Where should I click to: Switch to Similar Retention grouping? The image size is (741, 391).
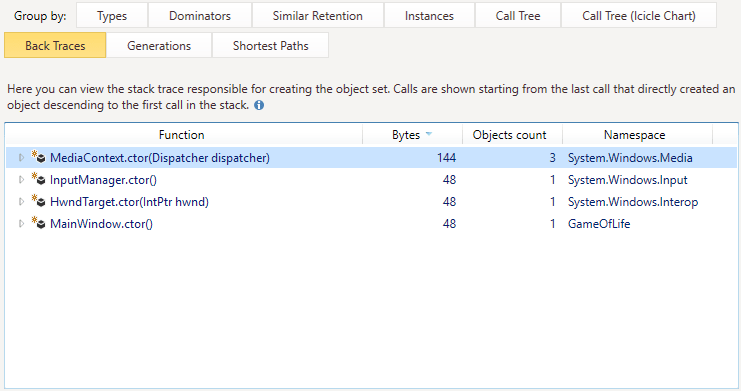click(318, 16)
